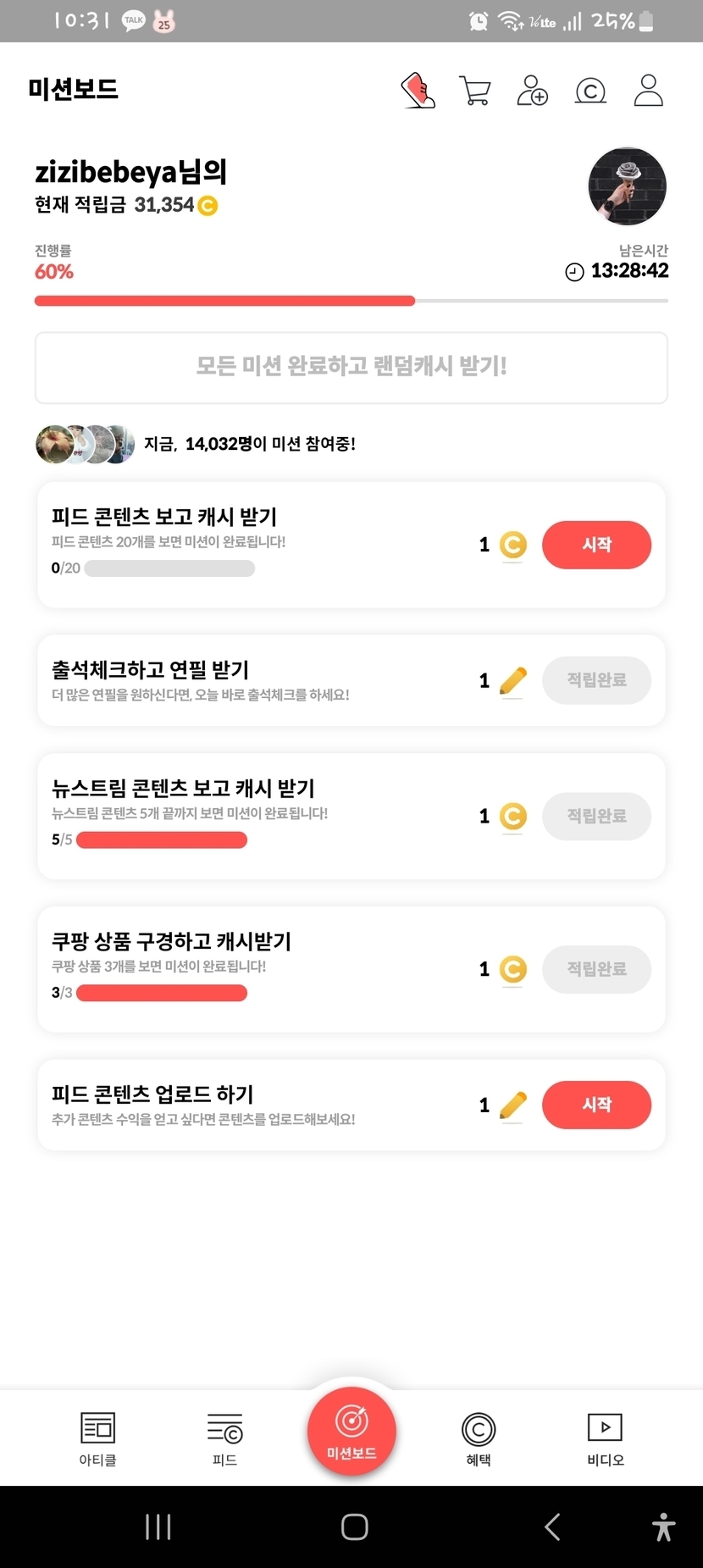Image resolution: width=703 pixels, height=1568 pixels.
Task: Open the profile photo thumbnail
Action: (627, 186)
